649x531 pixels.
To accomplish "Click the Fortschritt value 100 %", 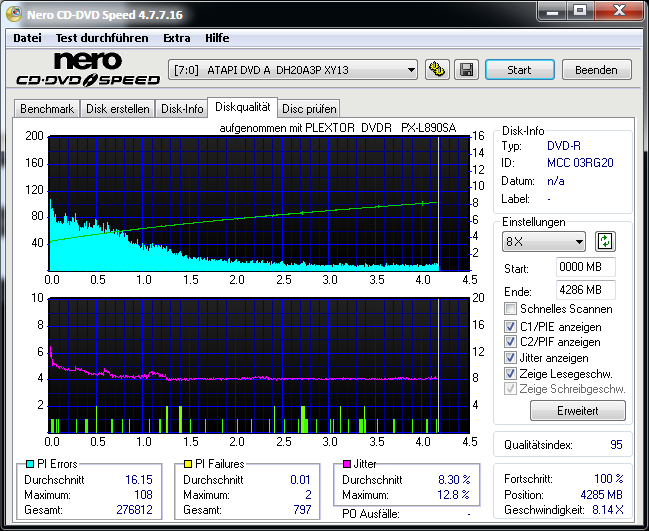I will click(609, 479).
